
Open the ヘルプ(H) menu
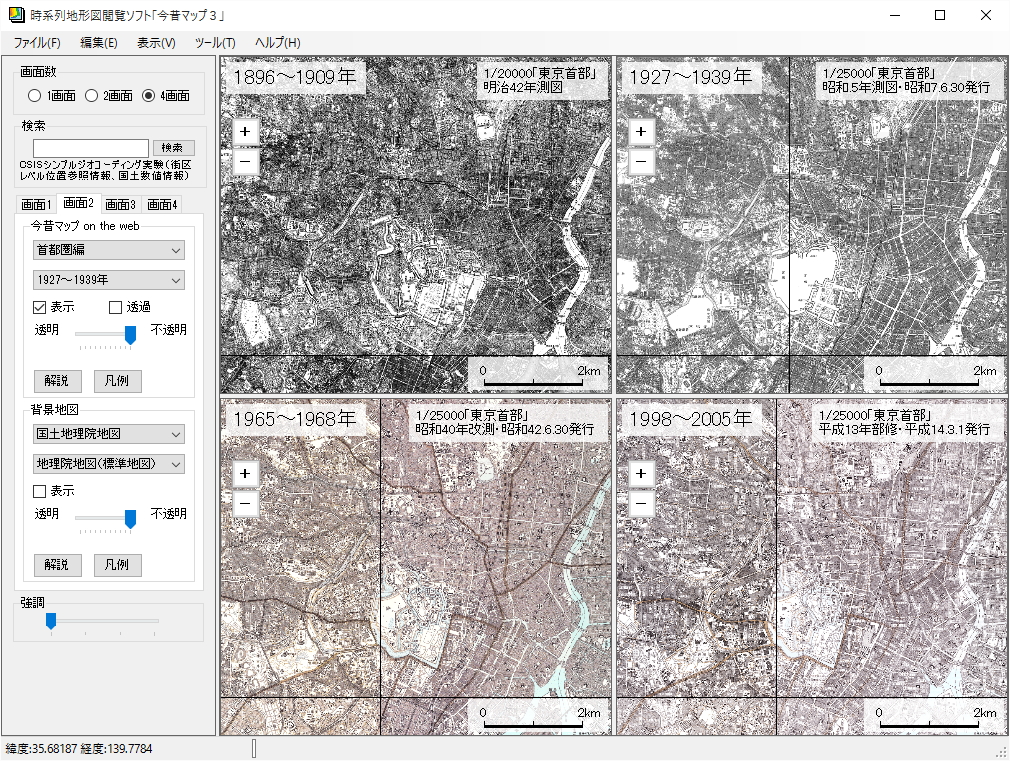tap(278, 43)
